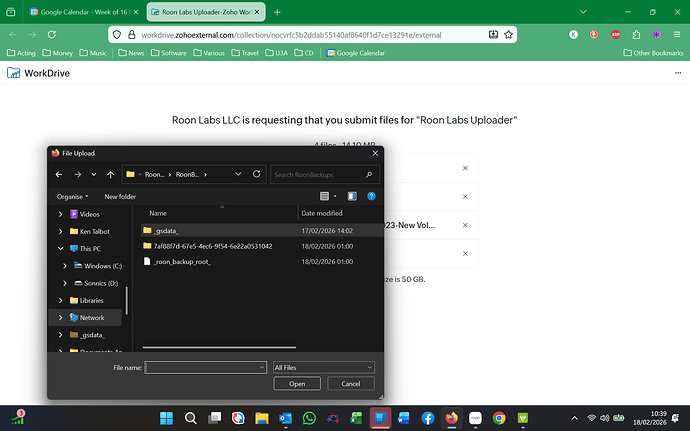This screenshot has width=690, height=431.
Task: Select Network in the navigation tree
Action: 92,317
